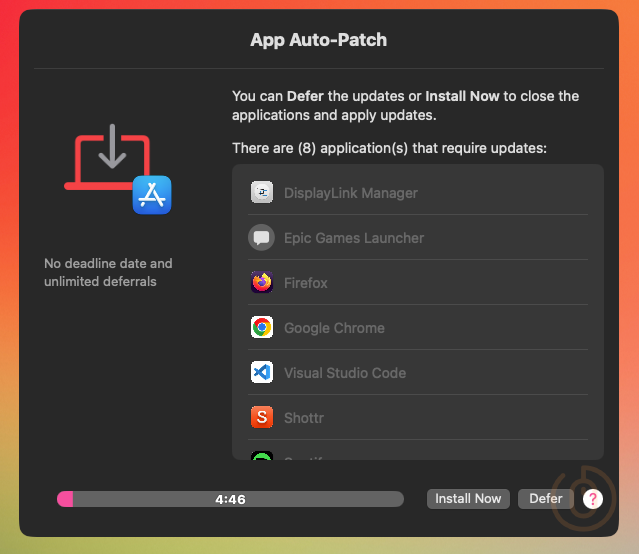Select the Google Chrome row text
The image size is (639, 554).
click(x=334, y=328)
